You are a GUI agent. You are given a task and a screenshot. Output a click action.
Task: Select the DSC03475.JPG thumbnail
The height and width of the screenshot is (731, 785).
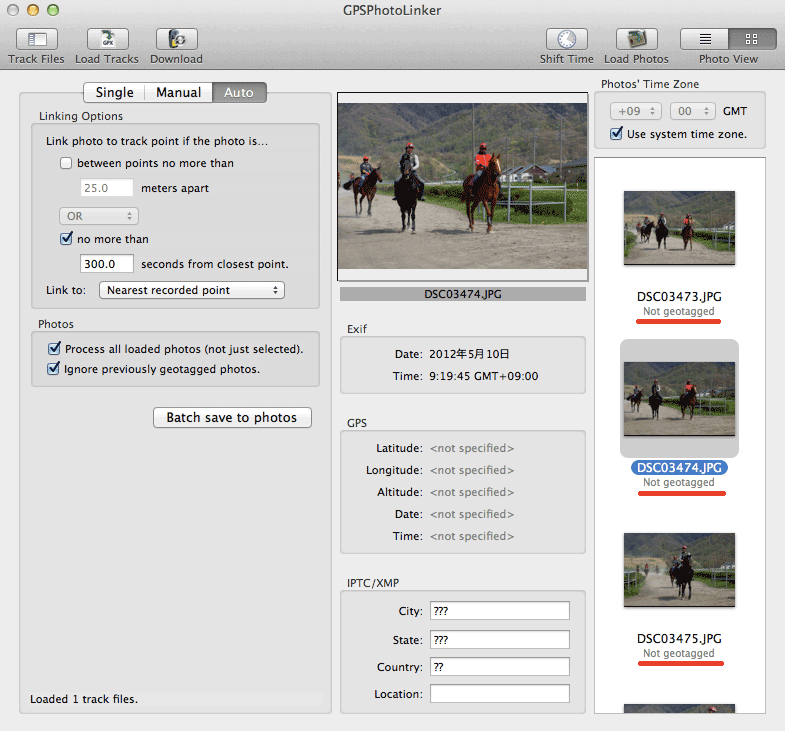(x=679, y=570)
